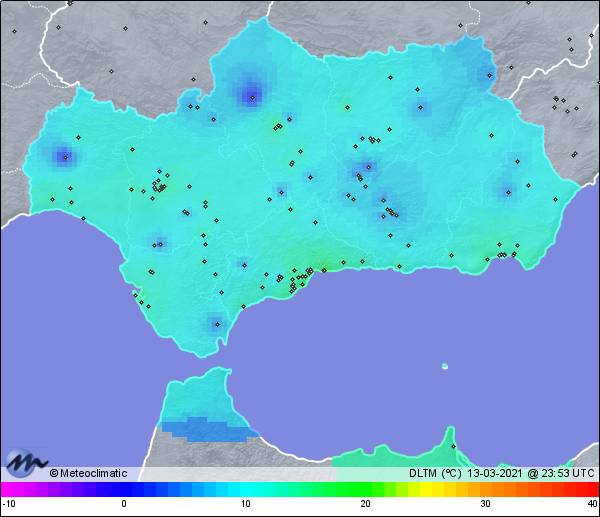Click the blue cold spot in western Huelva area
The height and width of the screenshot is (517, 600).
point(65,156)
